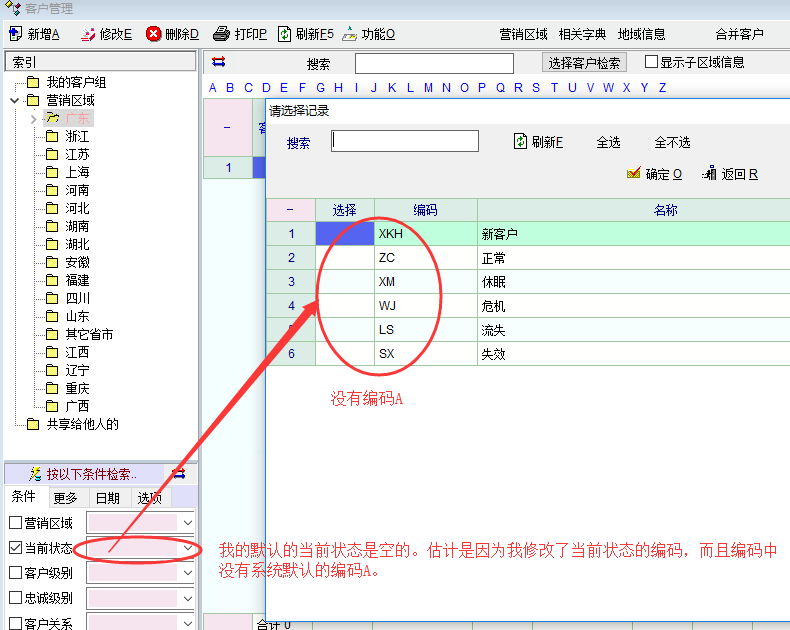The image size is (790, 630).
Task: Click the 修改 (Edit) toolbar icon
Action: pos(87,34)
